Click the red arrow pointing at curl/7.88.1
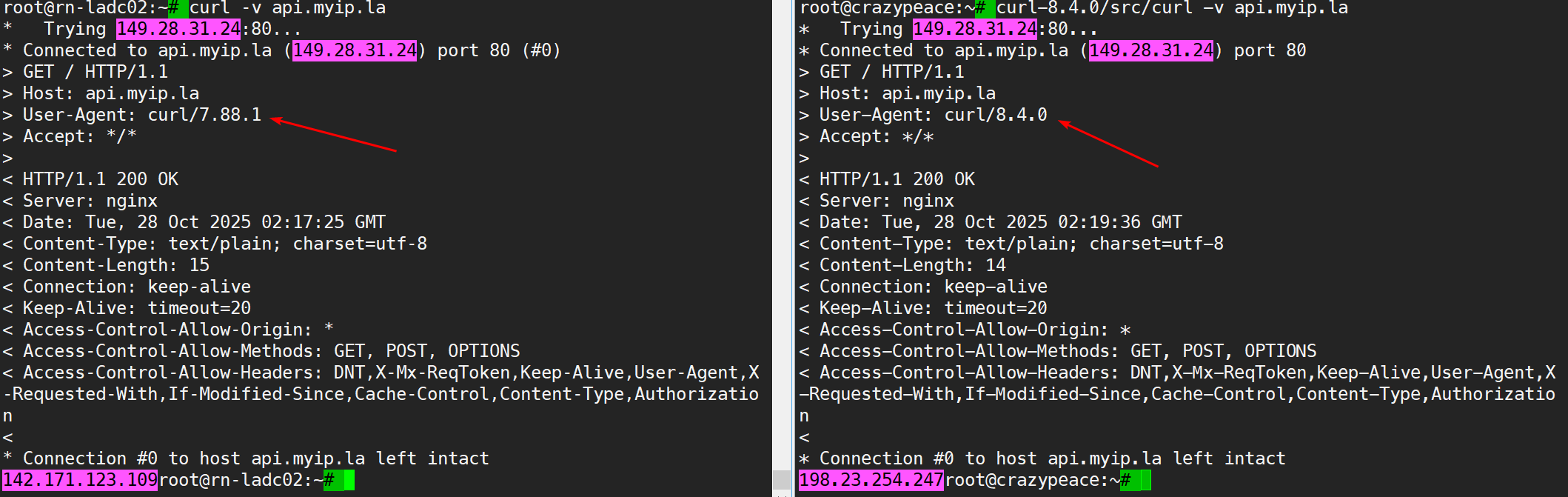 [x=333, y=134]
